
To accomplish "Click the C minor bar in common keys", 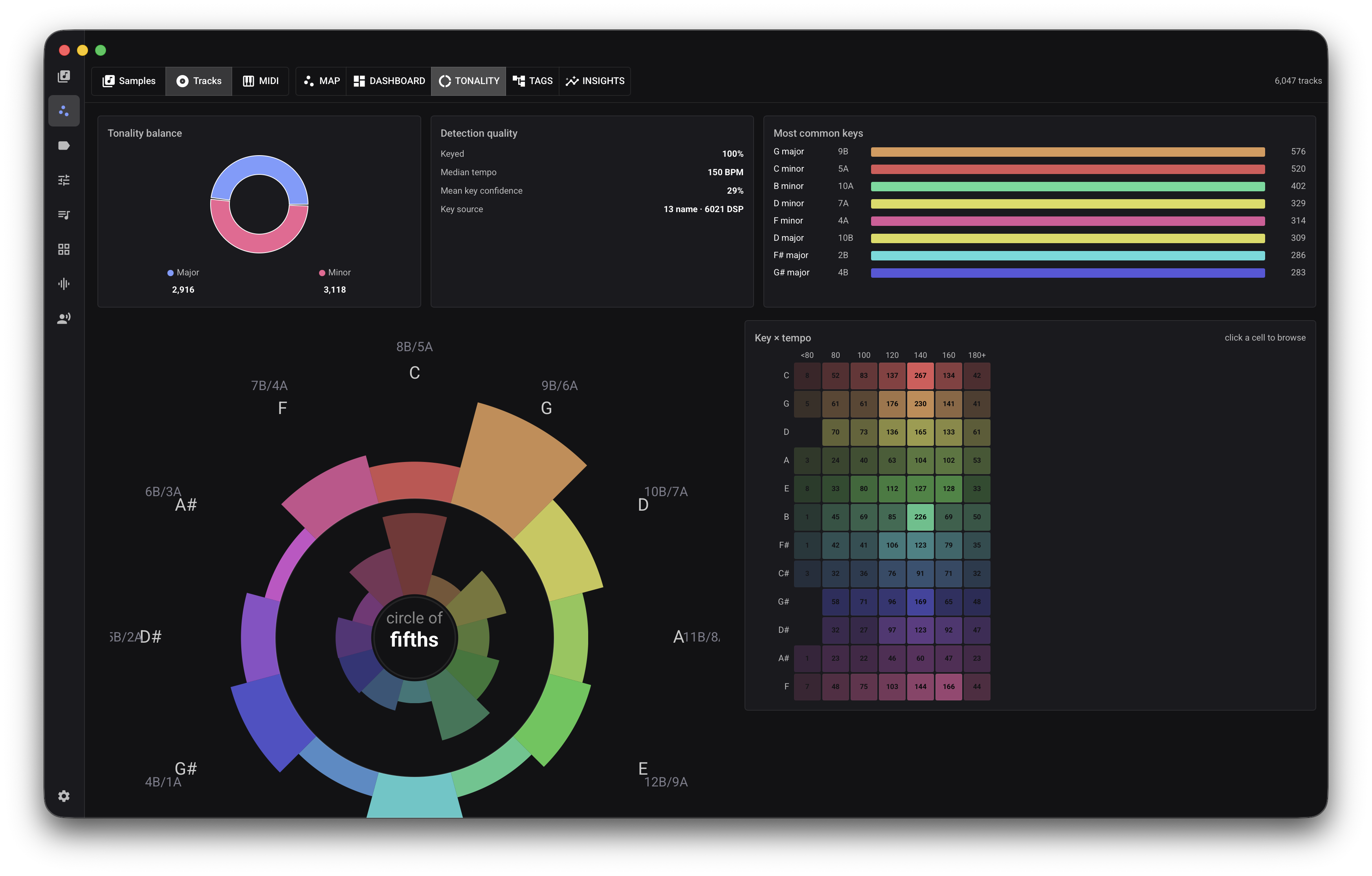I will coord(1067,169).
